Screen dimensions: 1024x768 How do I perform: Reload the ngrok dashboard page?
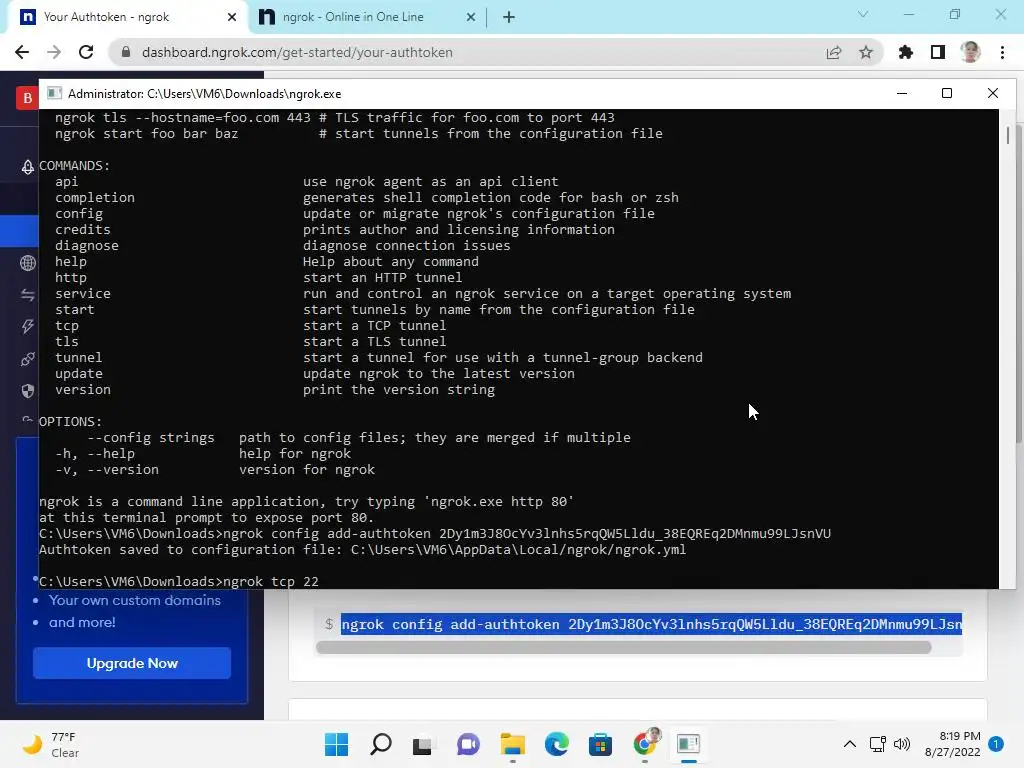[x=86, y=52]
